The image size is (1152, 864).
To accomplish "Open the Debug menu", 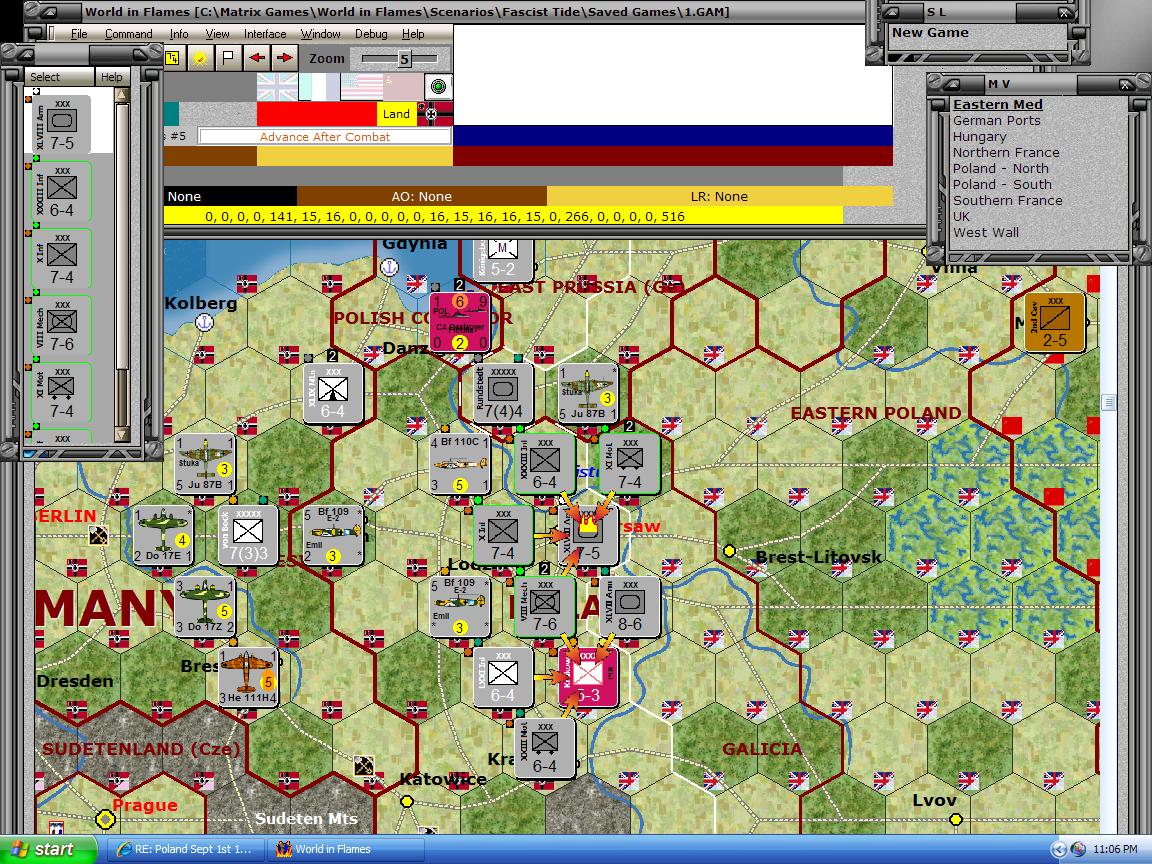I will (371, 34).
